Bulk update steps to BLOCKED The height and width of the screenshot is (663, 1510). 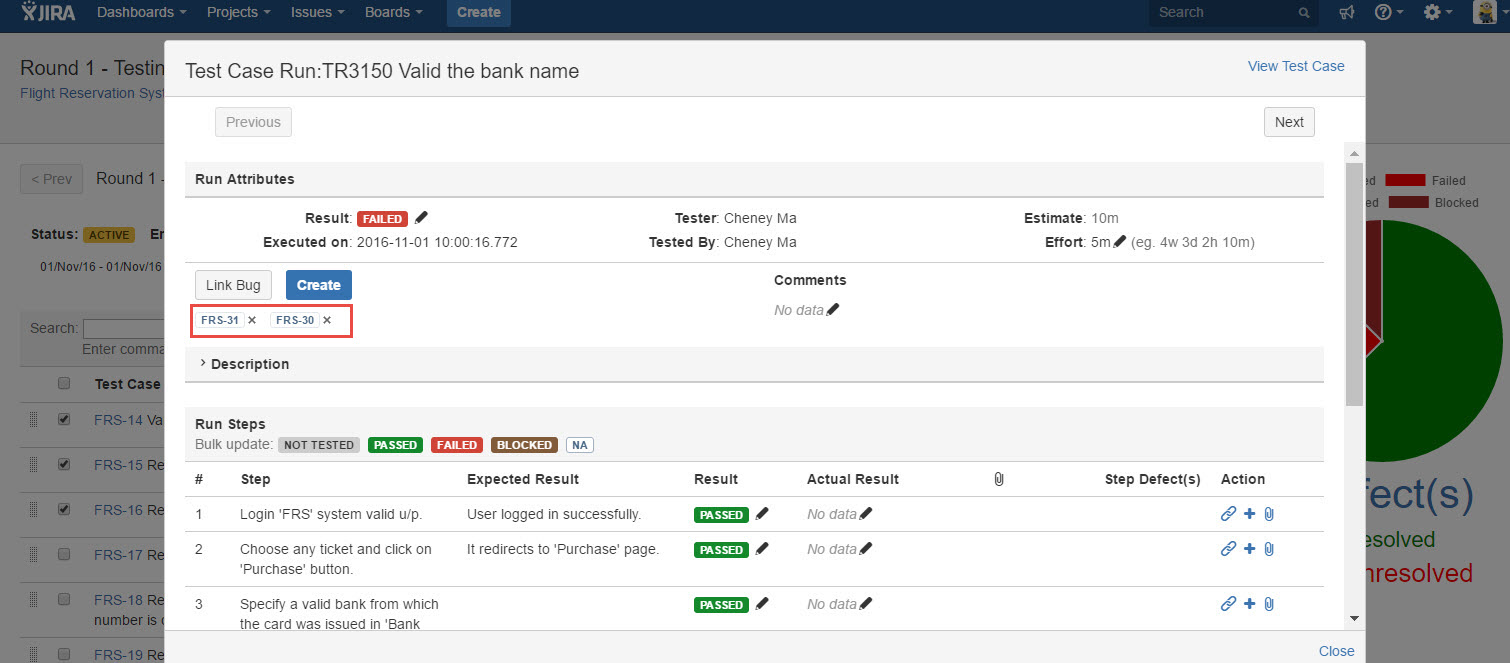tap(525, 445)
